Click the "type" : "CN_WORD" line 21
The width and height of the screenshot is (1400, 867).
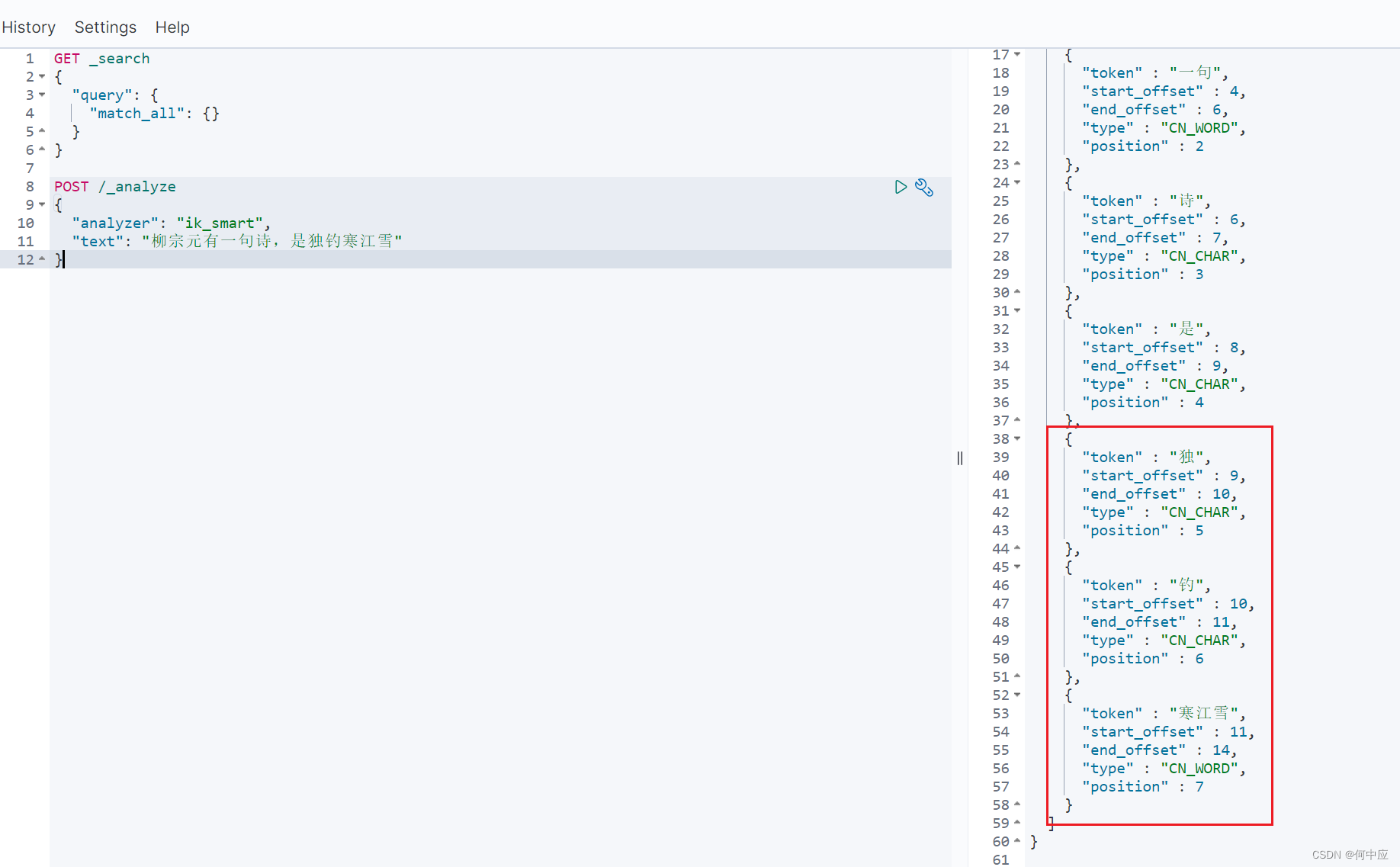click(x=1164, y=128)
